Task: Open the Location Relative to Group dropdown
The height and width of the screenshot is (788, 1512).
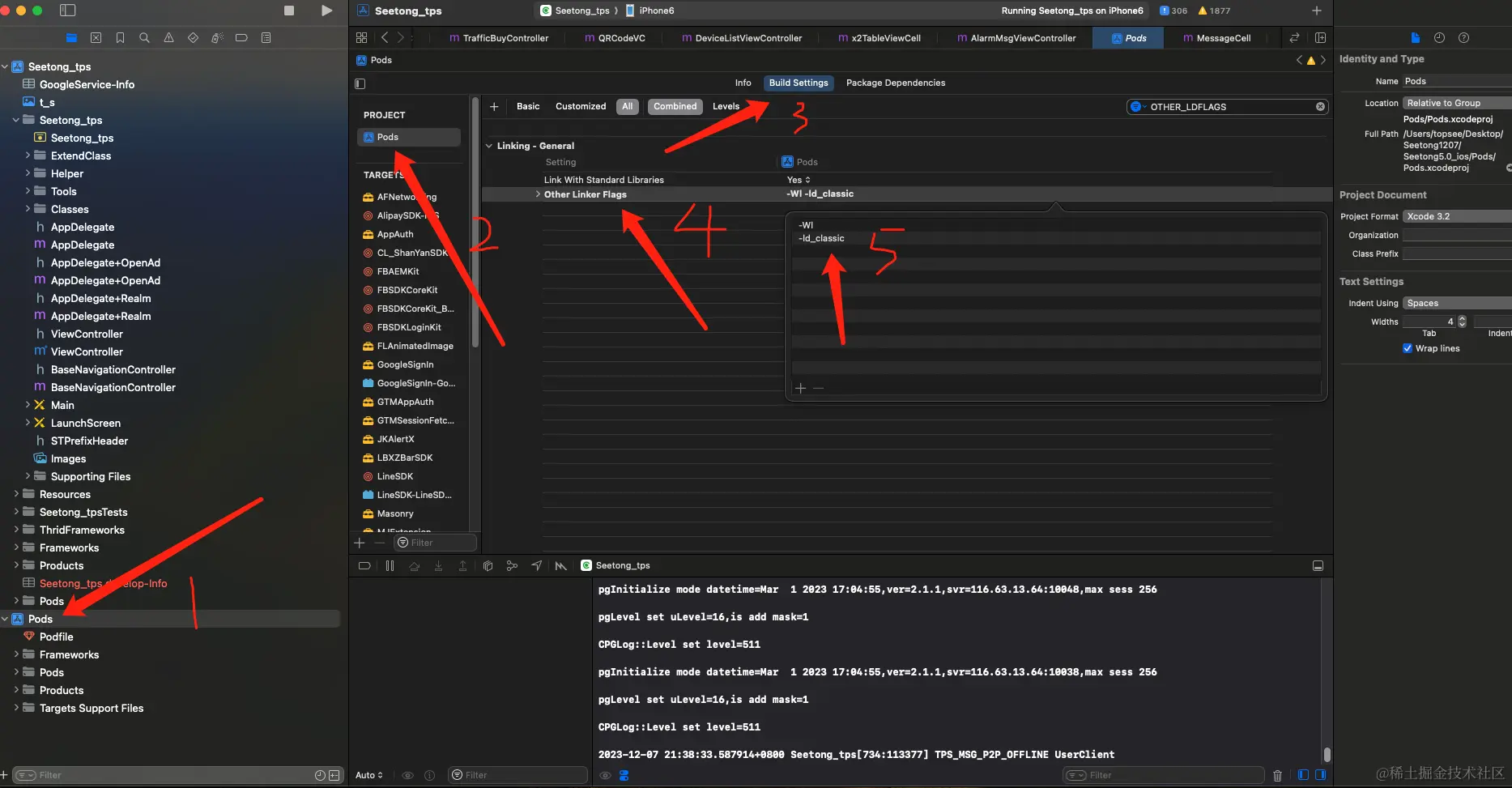Action: point(1457,103)
